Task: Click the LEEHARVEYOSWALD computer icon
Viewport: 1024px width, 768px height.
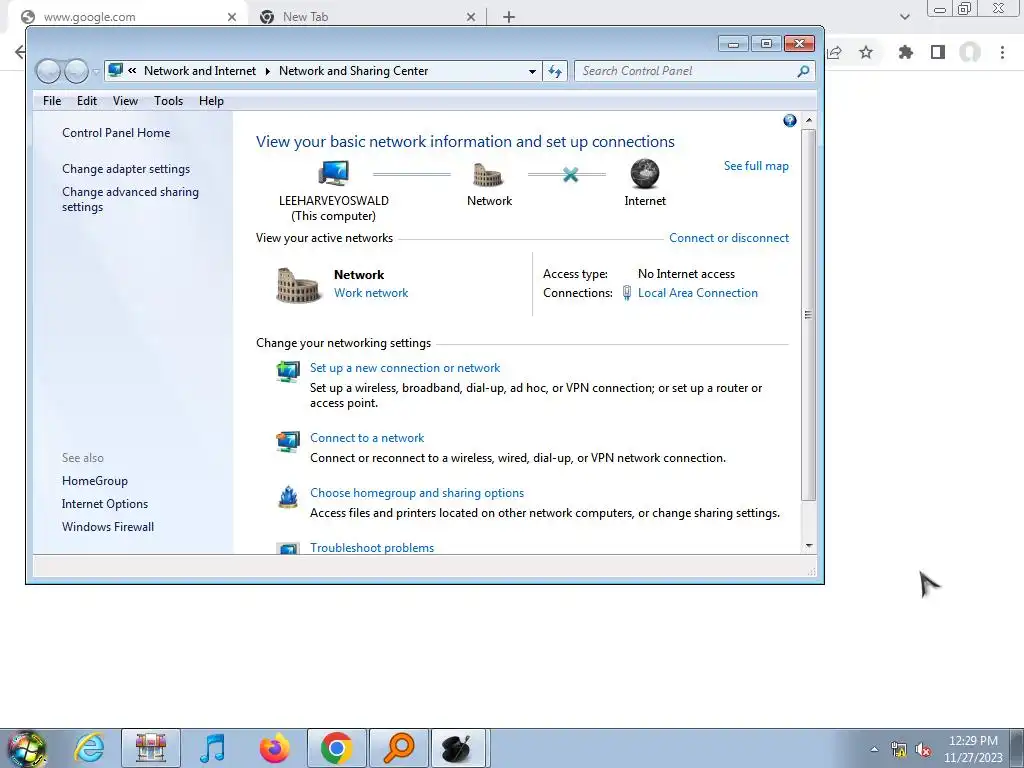Action: click(x=334, y=174)
